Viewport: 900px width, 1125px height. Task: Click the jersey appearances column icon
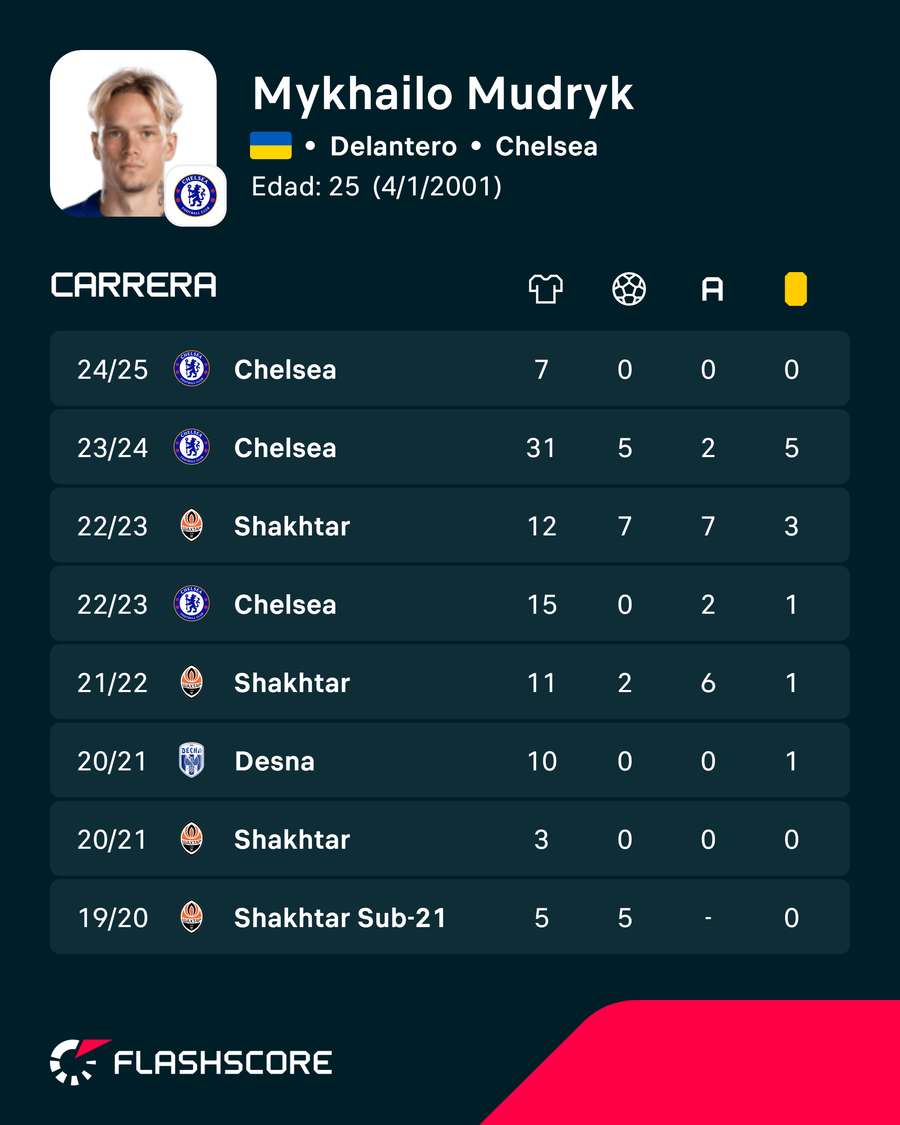545,290
